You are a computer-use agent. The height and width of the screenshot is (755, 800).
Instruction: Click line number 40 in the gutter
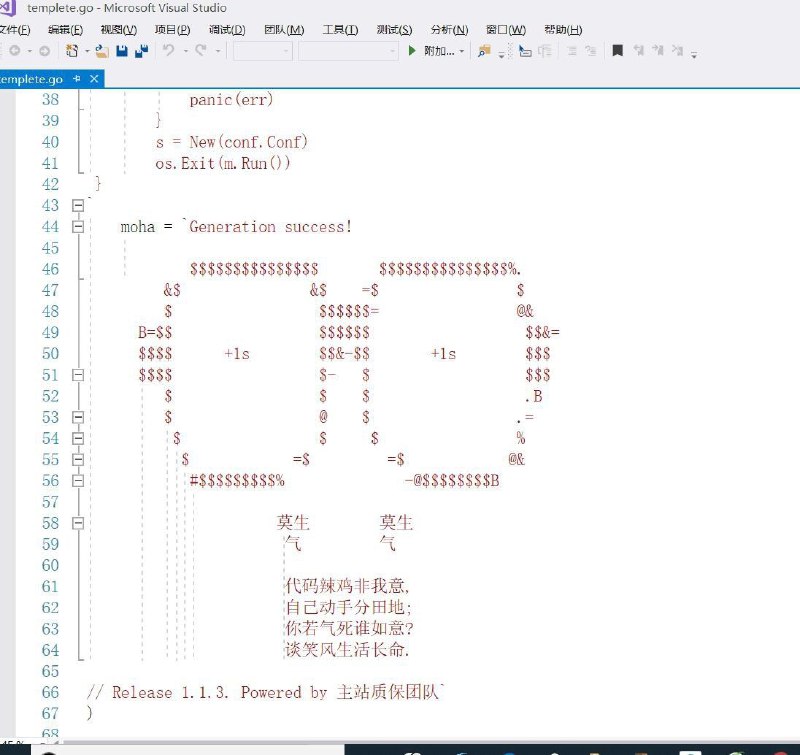pos(50,142)
